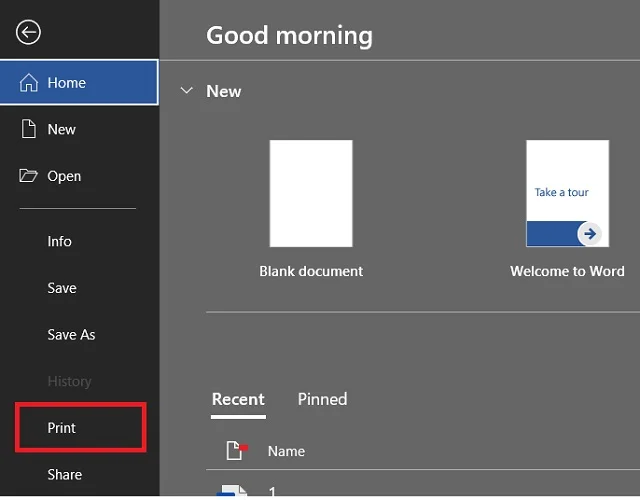Click the New label in sidebar
Screen dimensions: 640x500
[x=62, y=129]
